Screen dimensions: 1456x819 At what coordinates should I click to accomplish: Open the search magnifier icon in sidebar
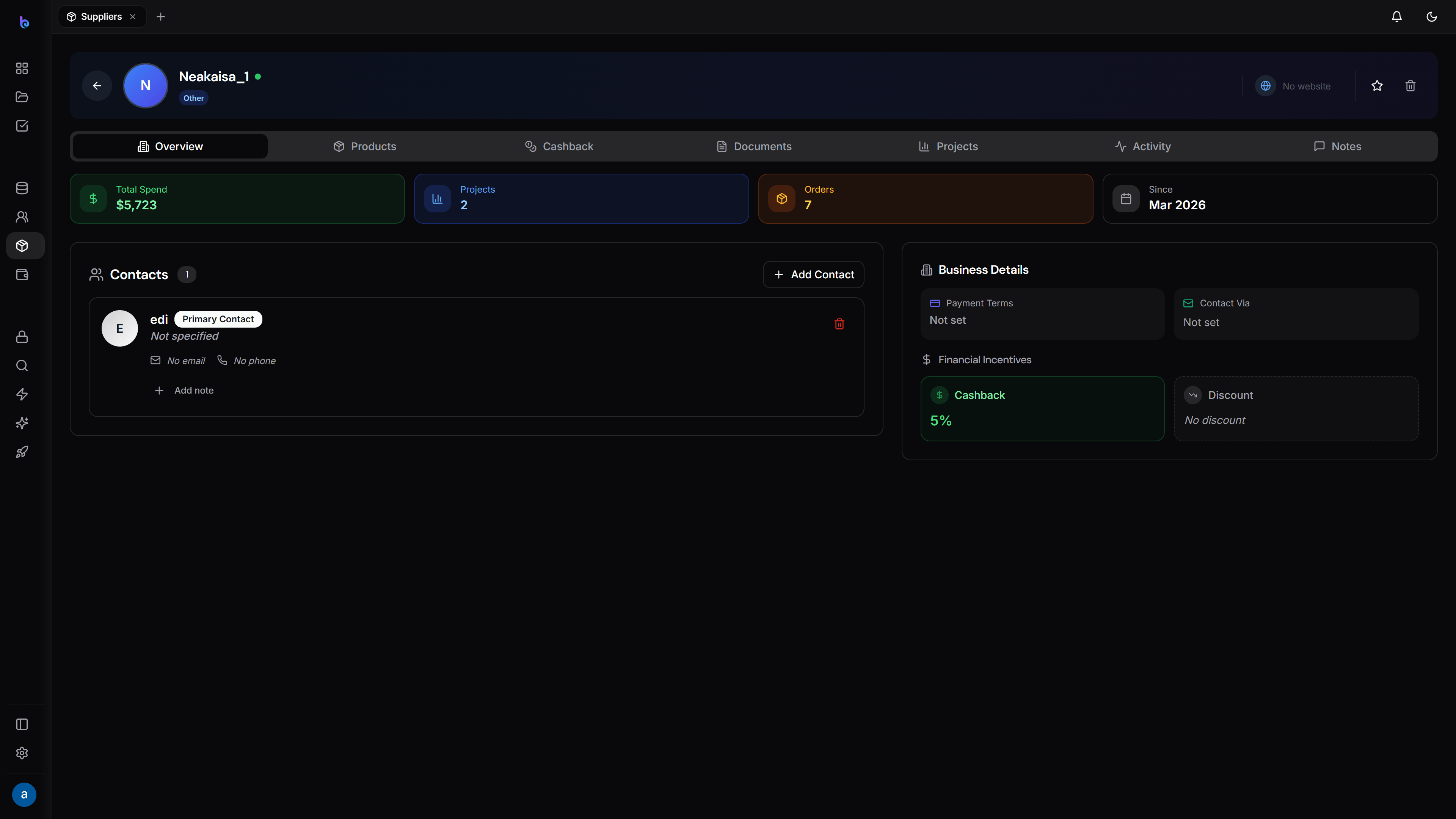tap(22, 366)
